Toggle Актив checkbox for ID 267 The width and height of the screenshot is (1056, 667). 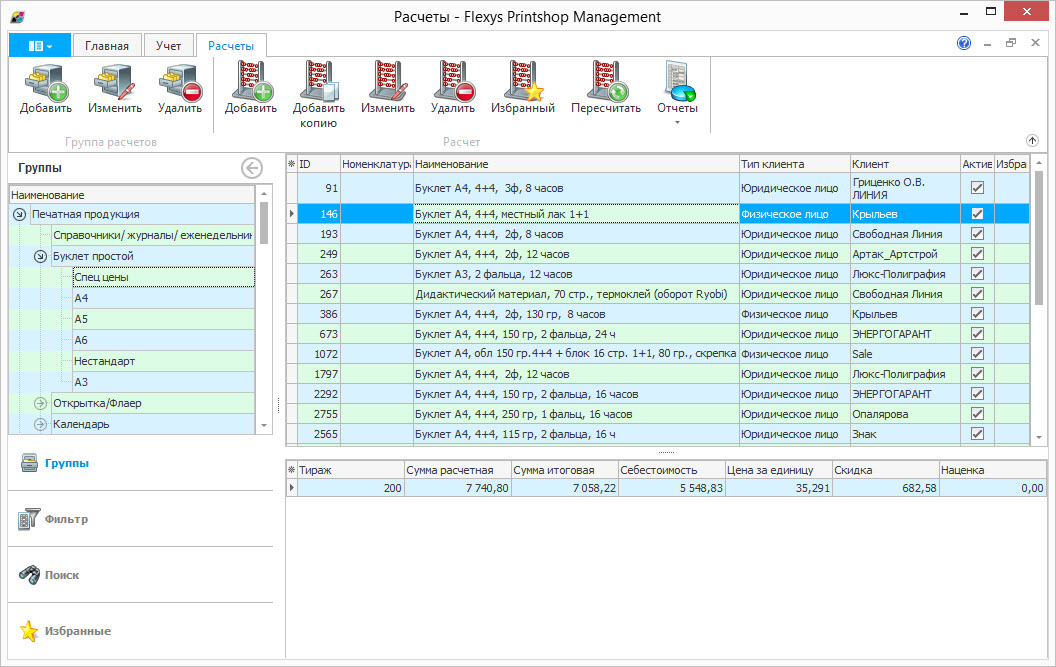coord(977,294)
